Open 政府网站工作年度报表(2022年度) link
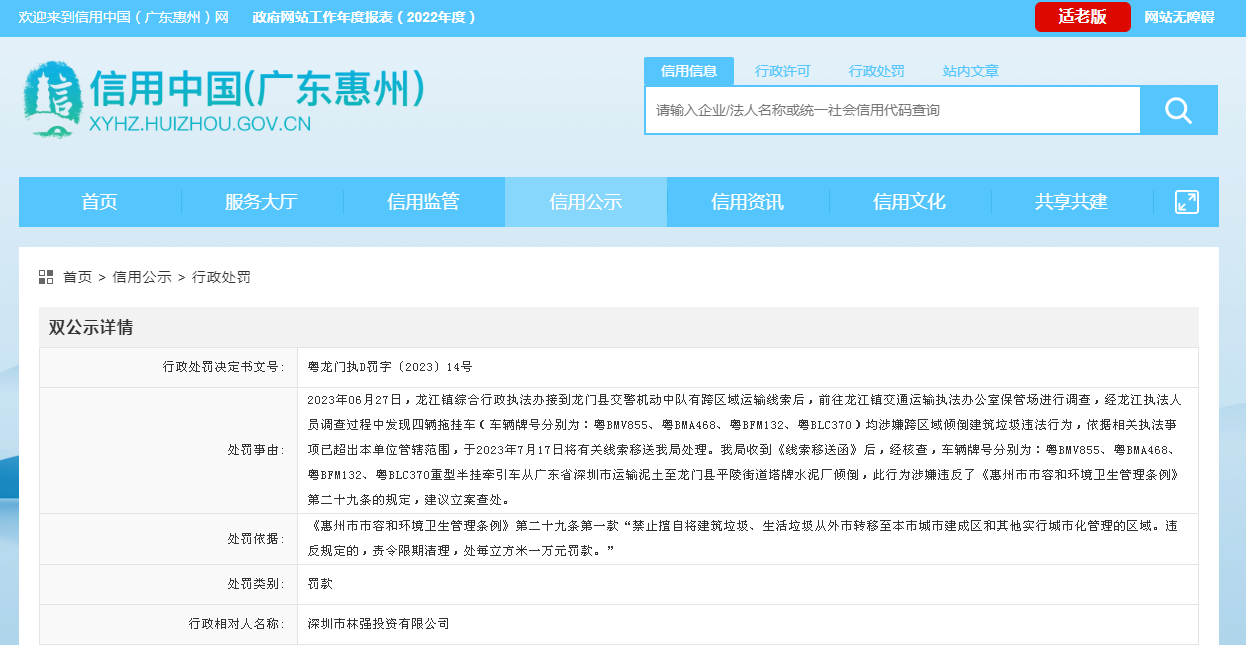The height and width of the screenshot is (645, 1246). [x=364, y=17]
